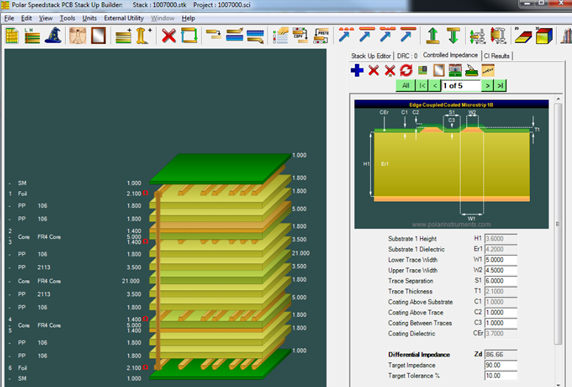This screenshot has width=572, height=387.
Task: Click the Coating Between Traces C3 field
Action: click(x=500, y=324)
